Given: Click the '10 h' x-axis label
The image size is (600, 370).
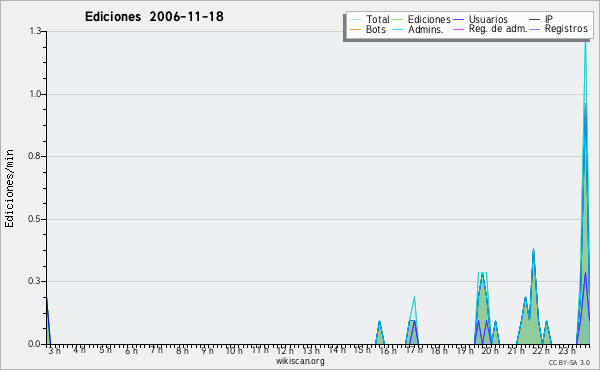Looking at the screenshot, I should pos(234,351).
